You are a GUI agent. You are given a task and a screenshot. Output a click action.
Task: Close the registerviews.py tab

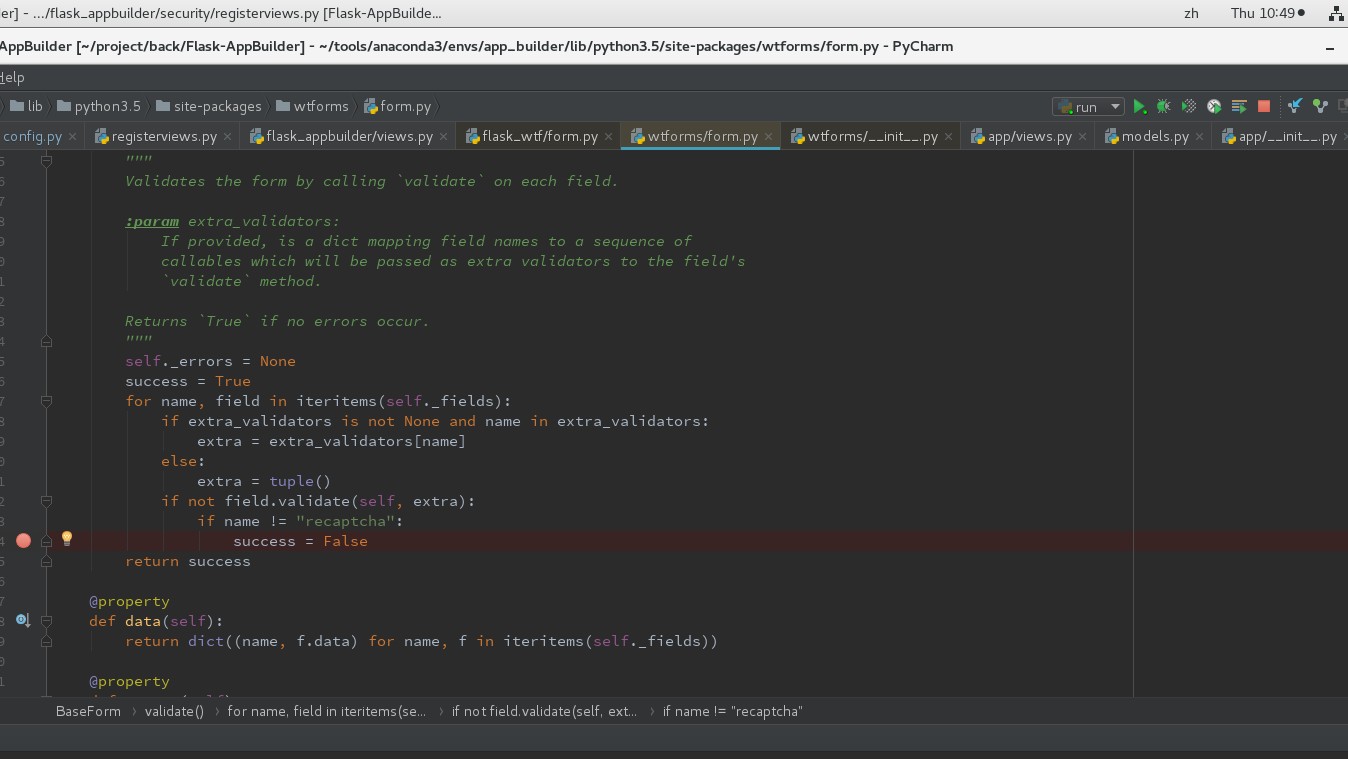point(228,137)
